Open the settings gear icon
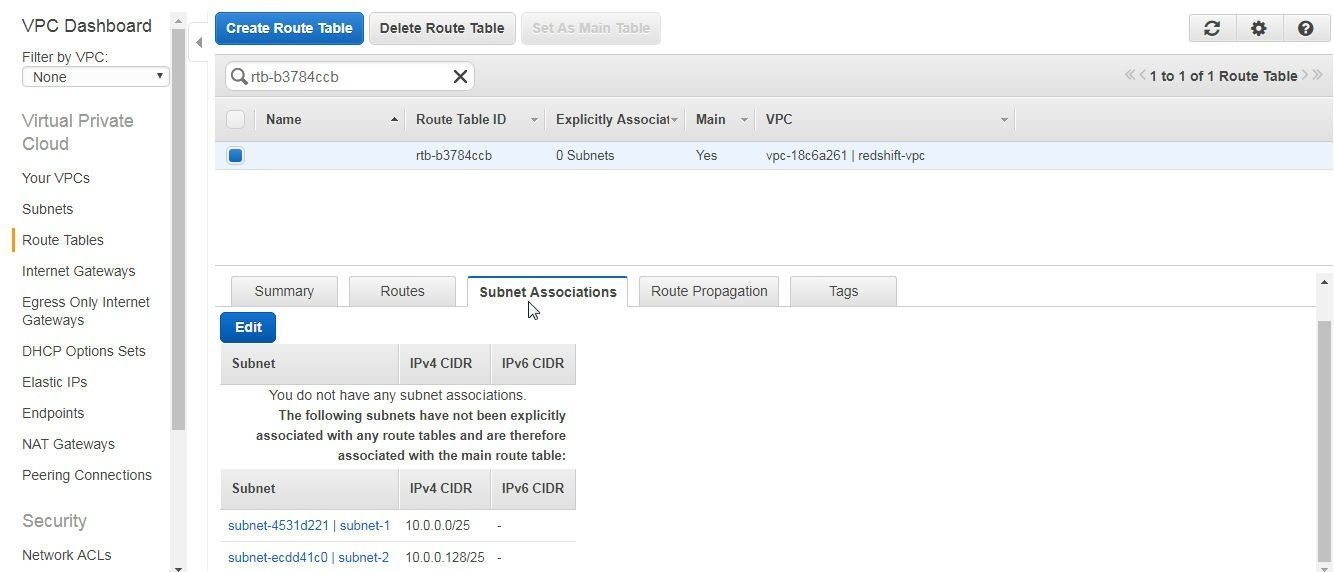Image resolution: width=1334 pixels, height=572 pixels. (x=1259, y=28)
